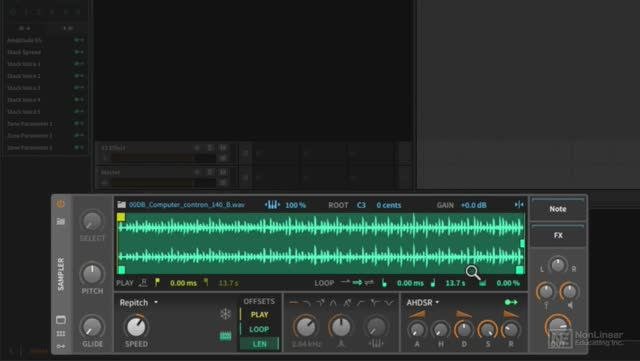Toggle the Sampler device power button
Viewport: 640px width, 361px height.
click(x=60, y=204)
